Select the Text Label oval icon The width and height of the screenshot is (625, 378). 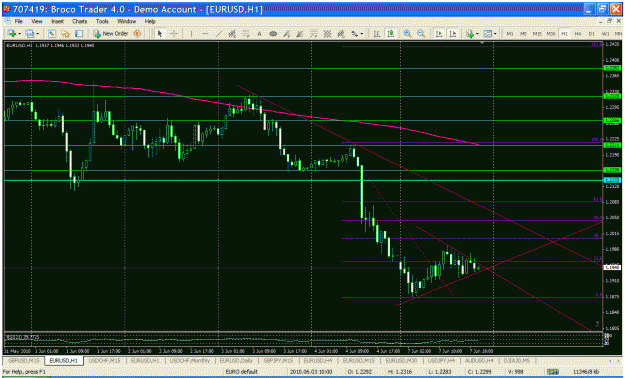(x=273, y=34)
